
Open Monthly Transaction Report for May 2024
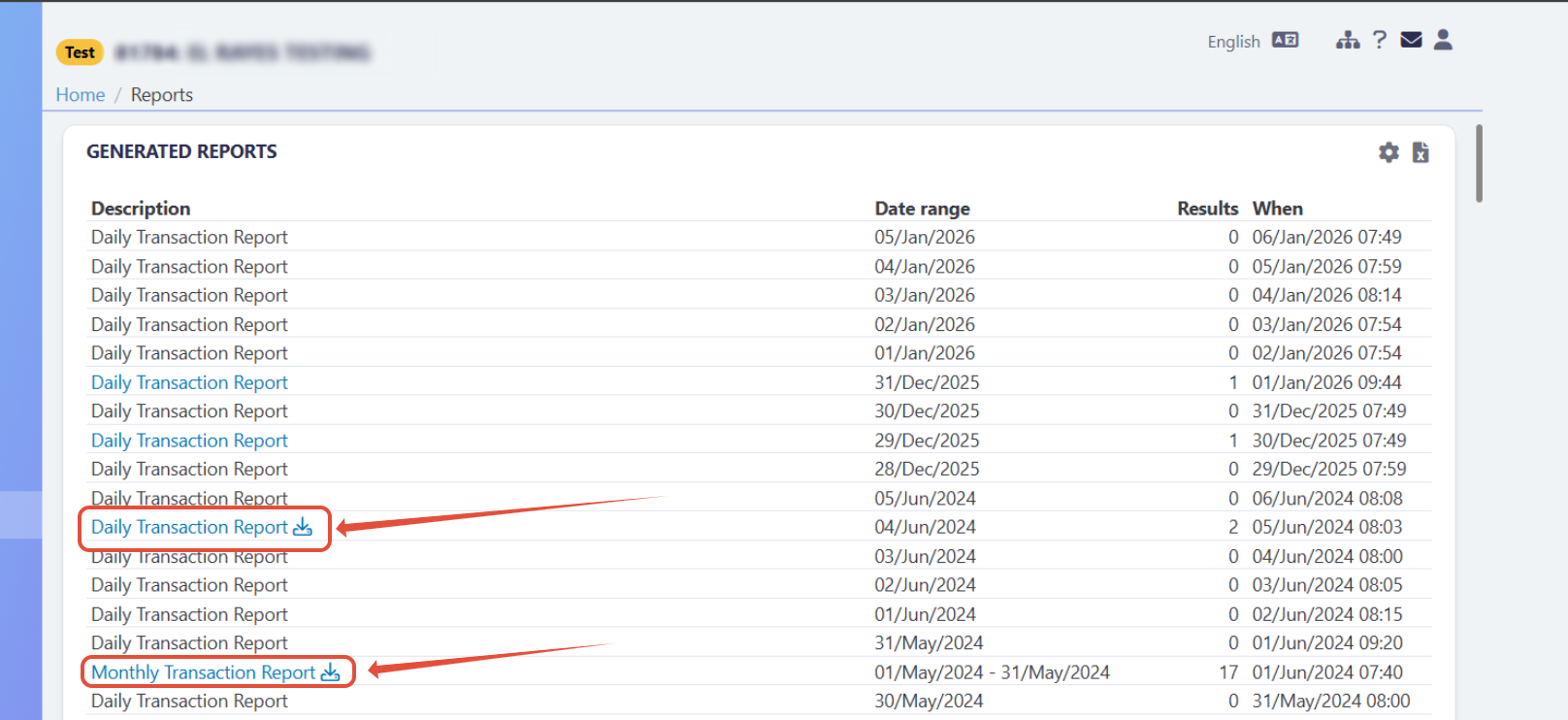pos(203,672)
